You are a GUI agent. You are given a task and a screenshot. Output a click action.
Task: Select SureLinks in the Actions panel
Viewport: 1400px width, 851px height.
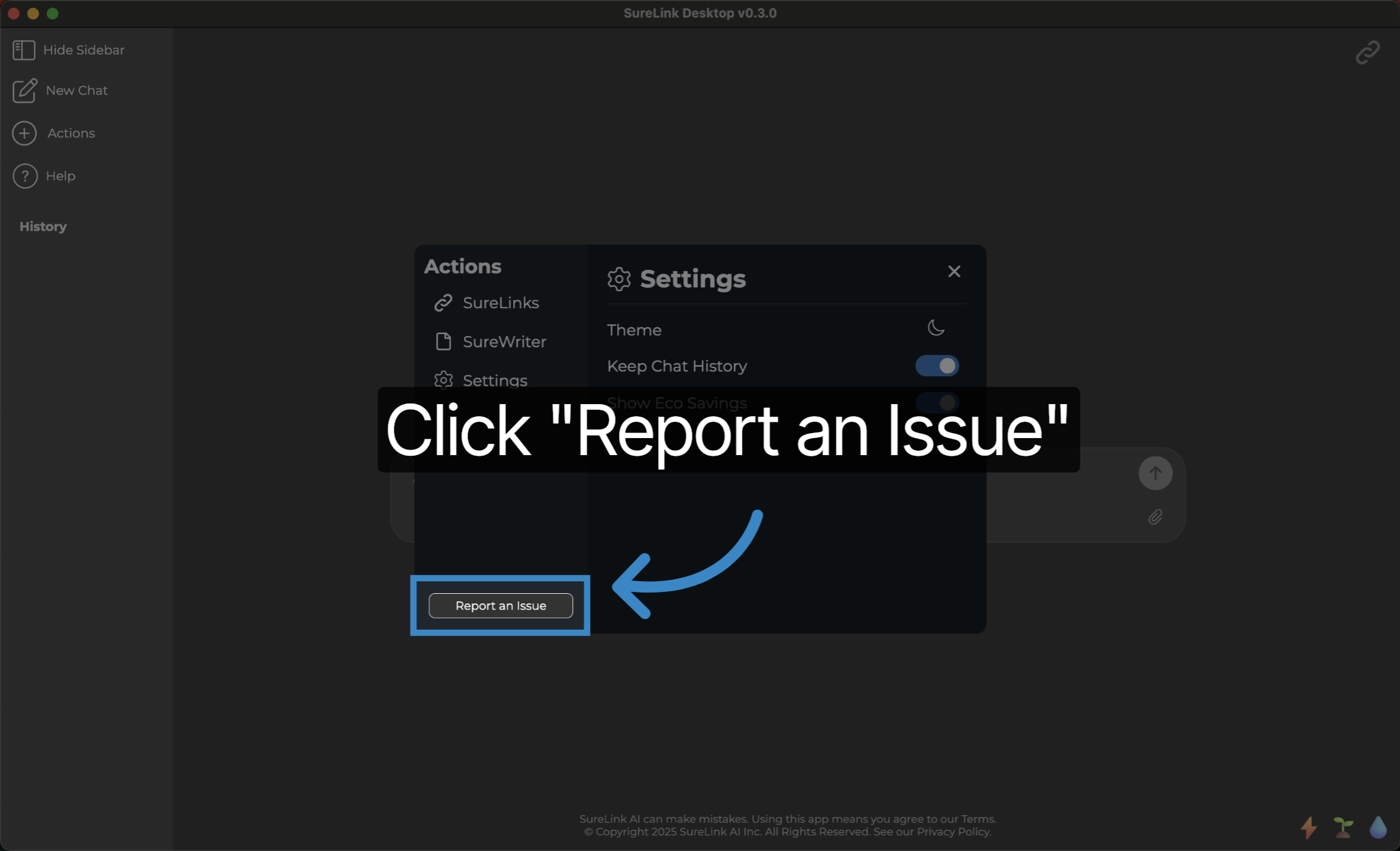pos(487,303)
